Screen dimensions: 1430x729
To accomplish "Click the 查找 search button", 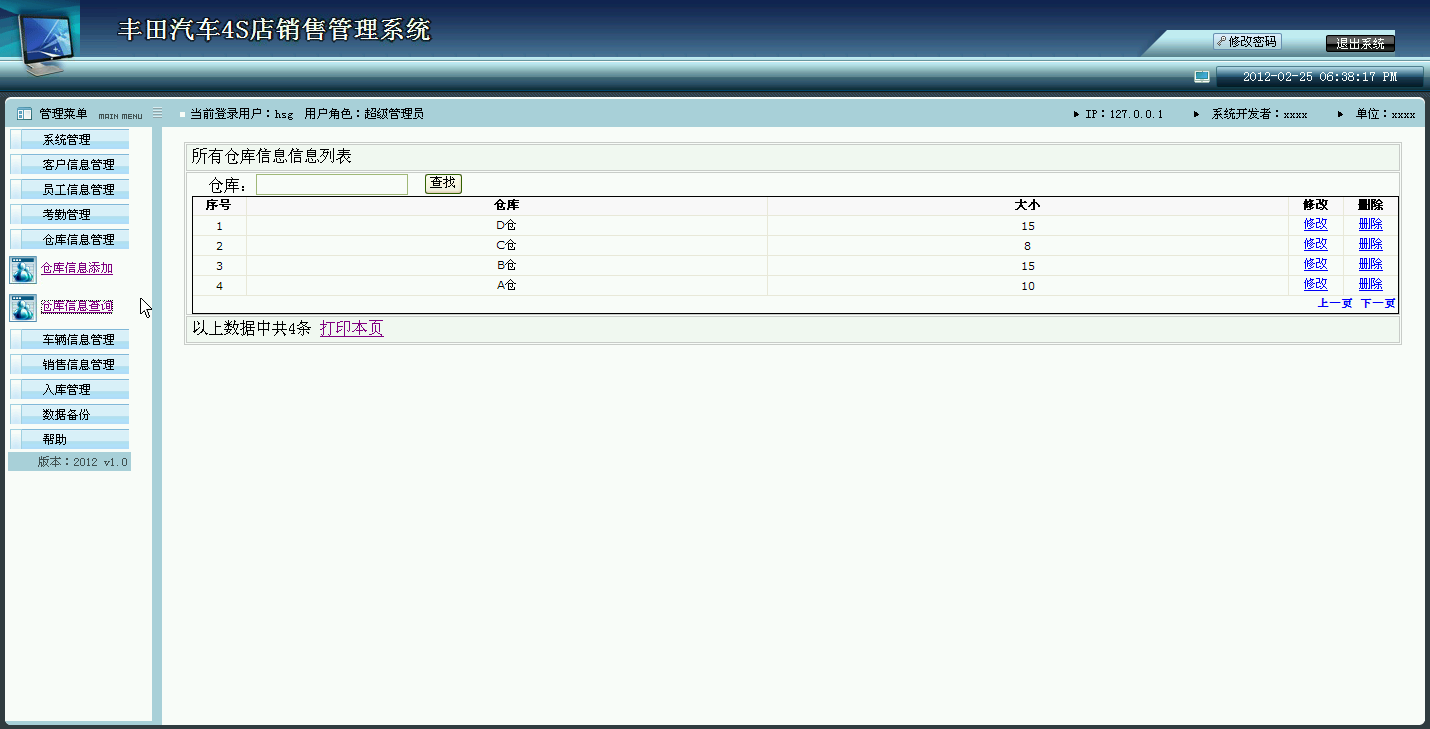I will tap(443, 183).
